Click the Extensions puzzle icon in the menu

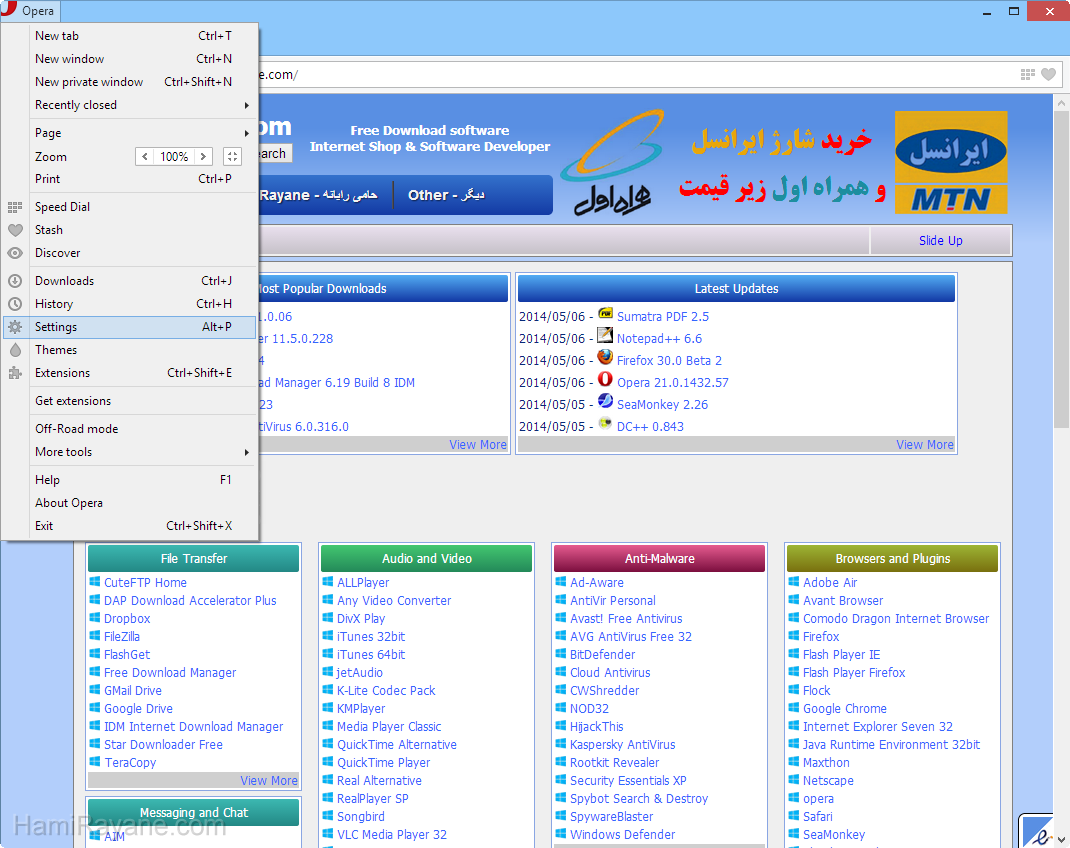tap(15, 373)
